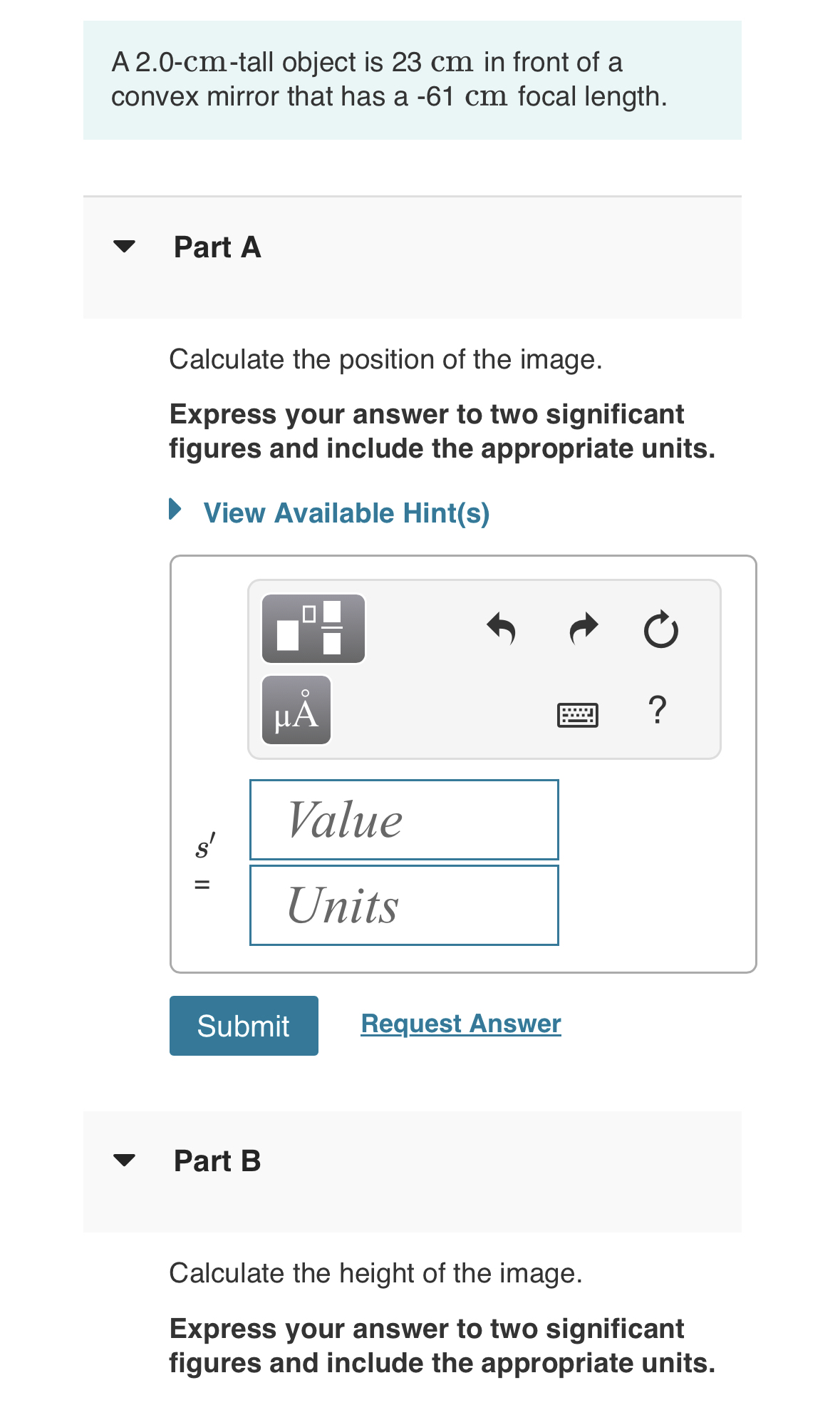Click the equals sign beside the input fields

pos(202,884)
